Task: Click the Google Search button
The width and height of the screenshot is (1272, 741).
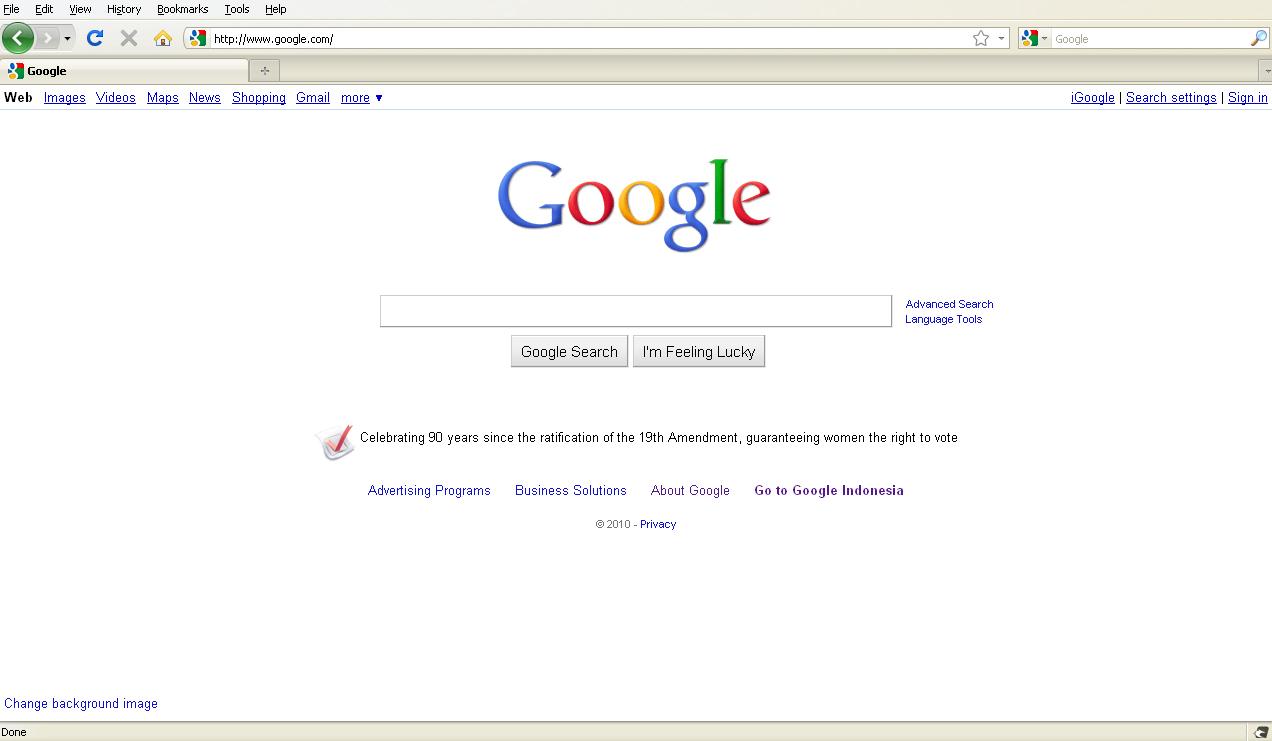Action: click(569, 352)
